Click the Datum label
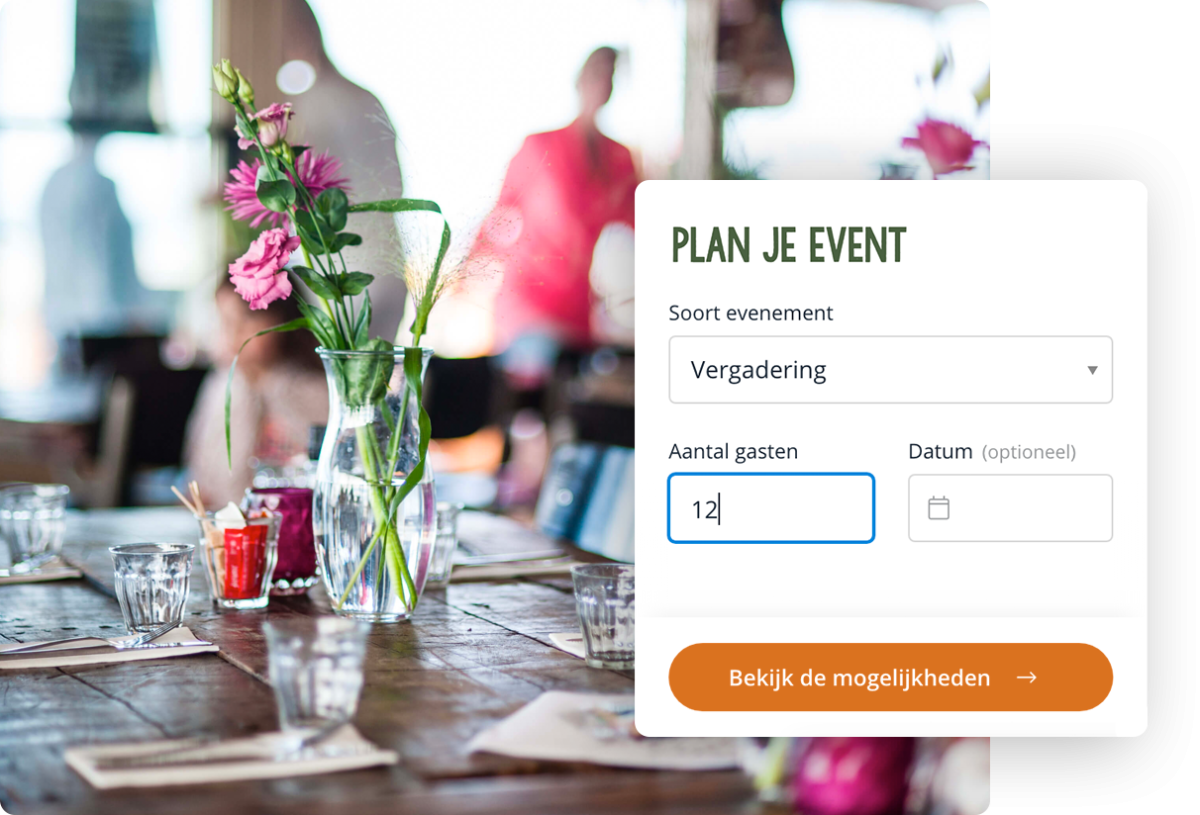 pyautogui.click(x=940, y=452)
